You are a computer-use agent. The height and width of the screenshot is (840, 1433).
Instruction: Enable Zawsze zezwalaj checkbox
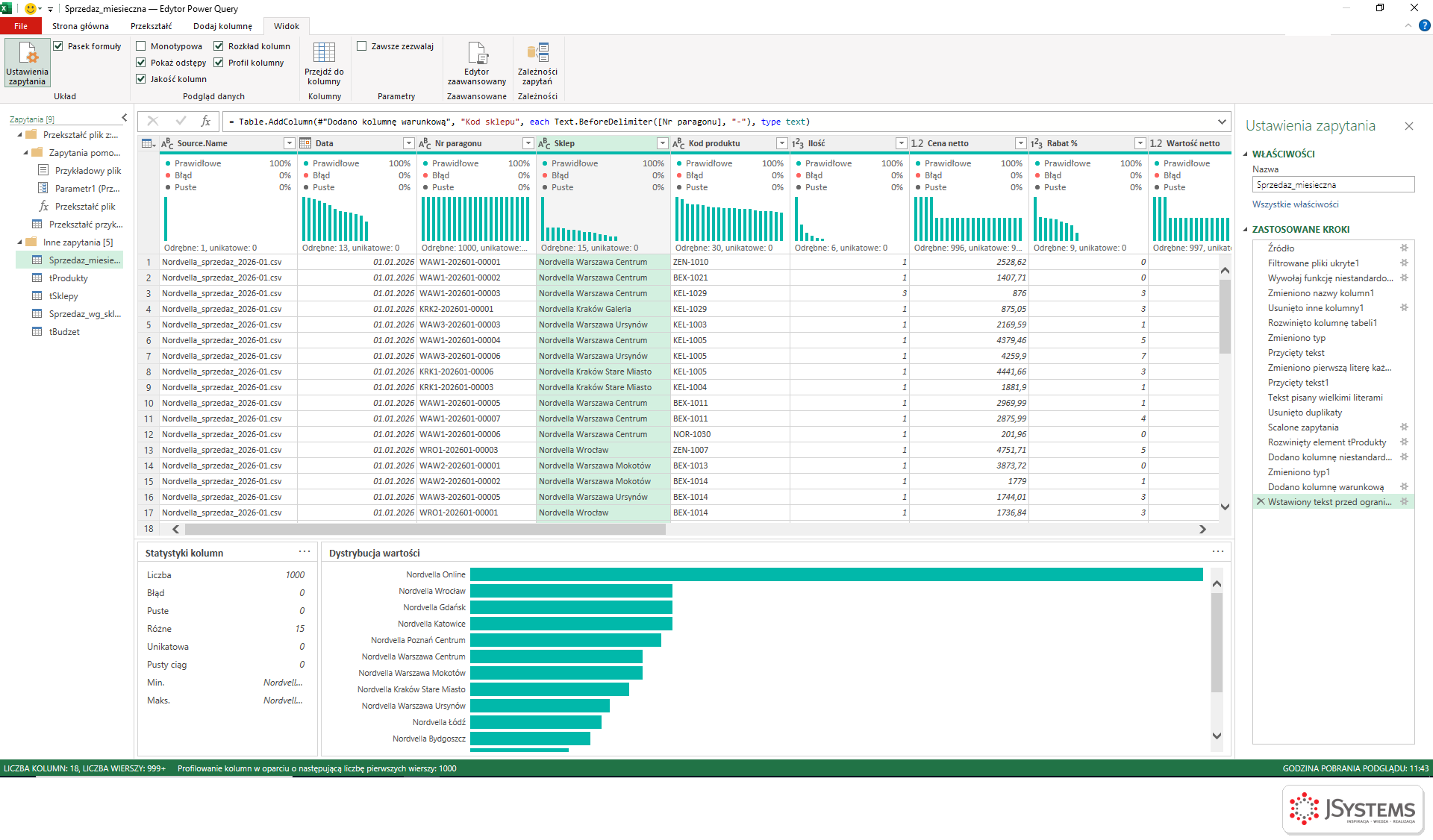pos(362,46)
